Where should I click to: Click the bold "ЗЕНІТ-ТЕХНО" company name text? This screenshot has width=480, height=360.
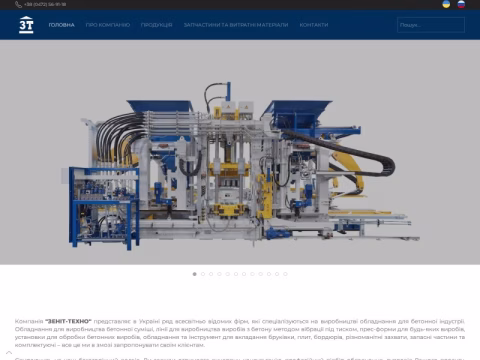coord(68,321)
